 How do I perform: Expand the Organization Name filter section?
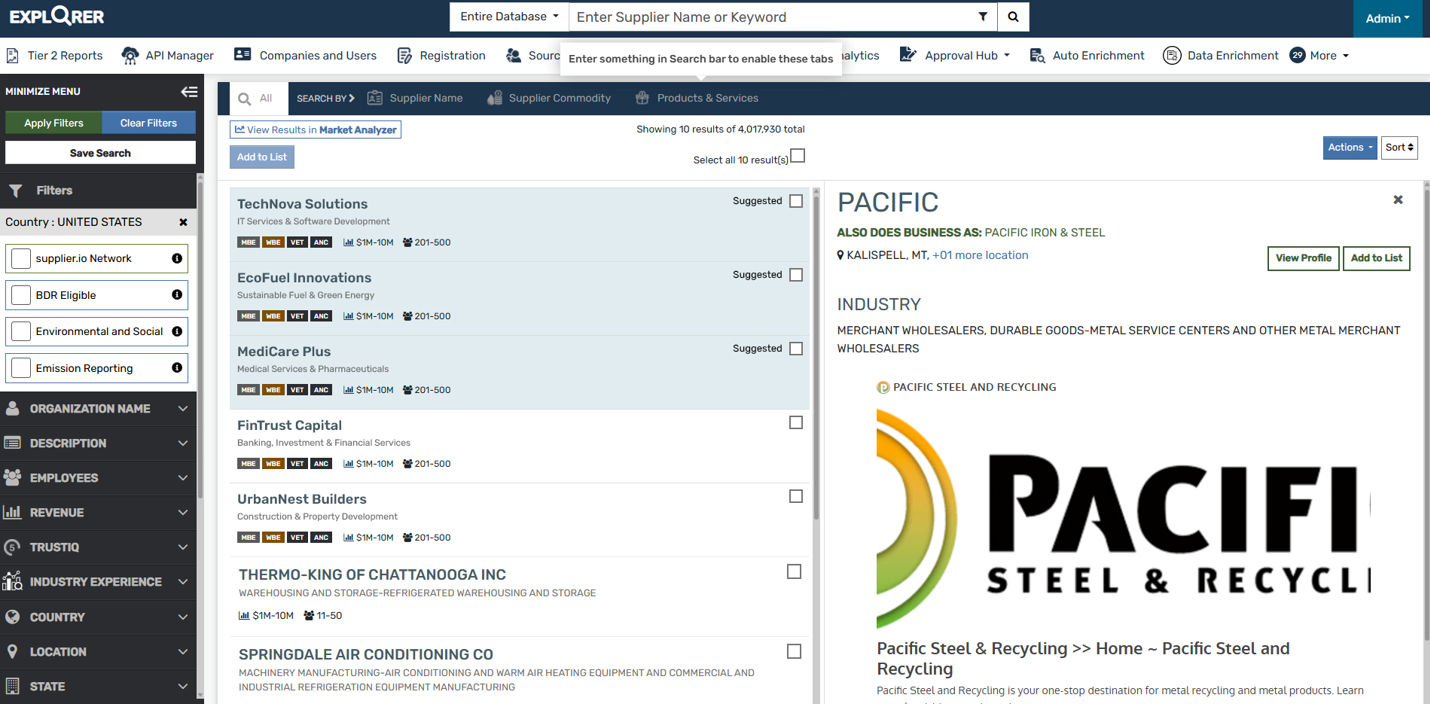pos(98,409)
